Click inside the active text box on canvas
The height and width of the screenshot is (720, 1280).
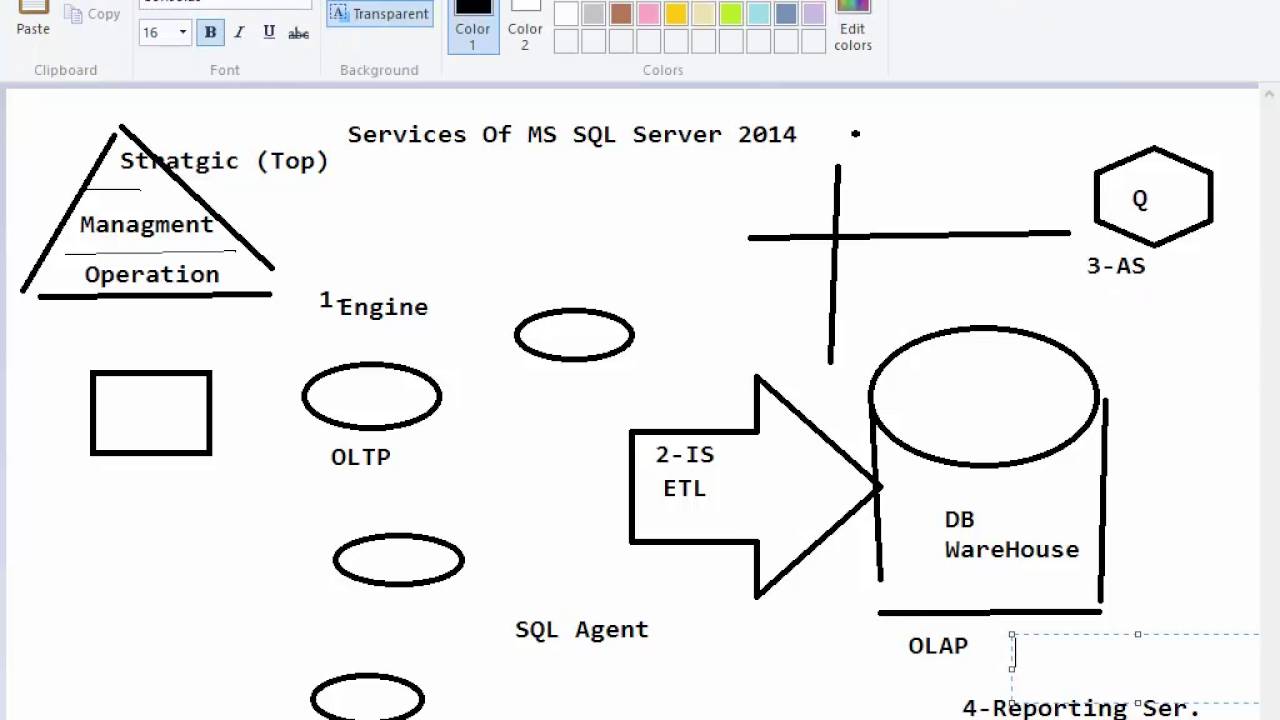[1135, 668]
